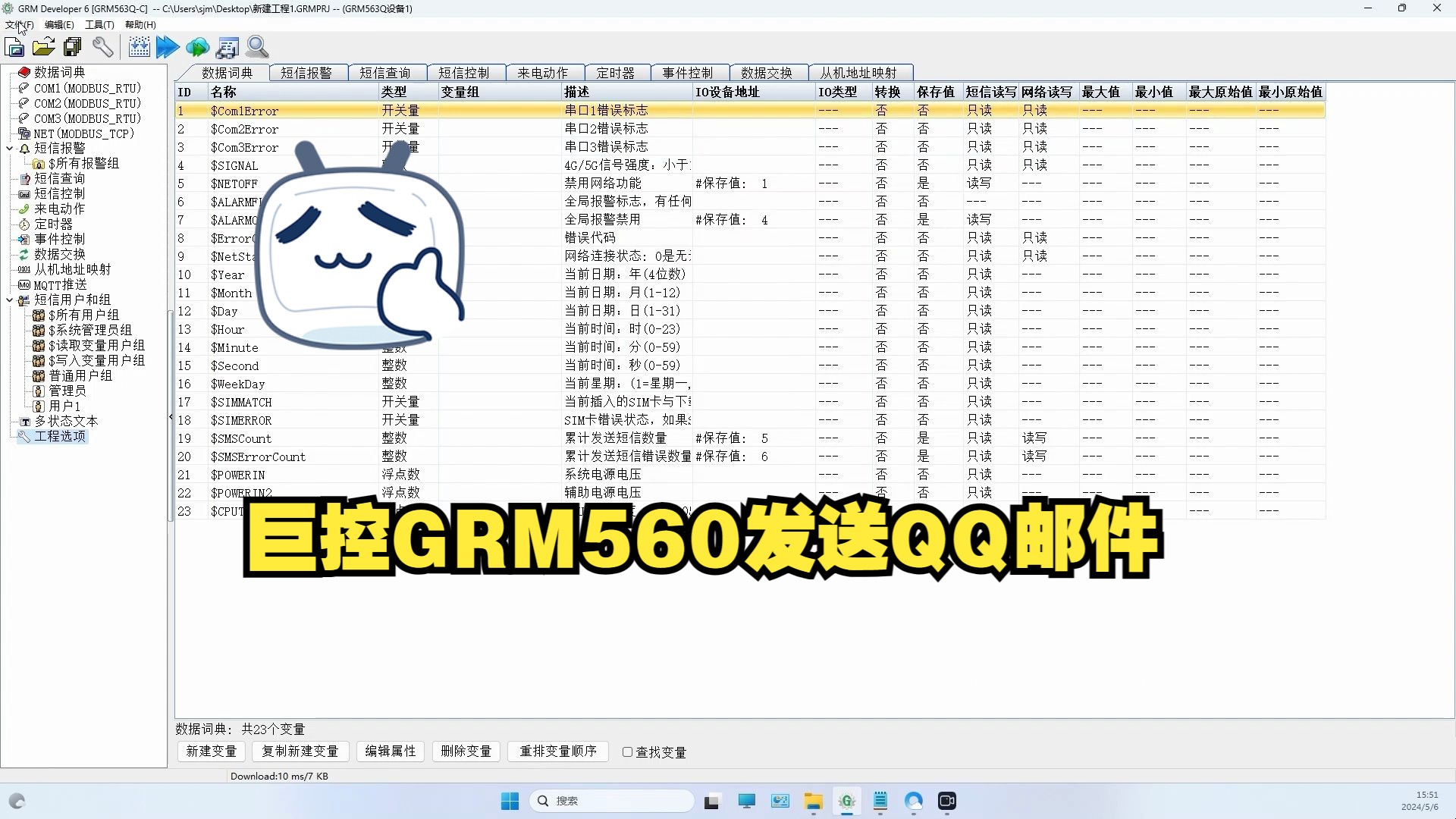Image resolution: width=1456 pixels, height=819 pixels.
Task: Open the Windows Start menu
Action: coord(510,802)
